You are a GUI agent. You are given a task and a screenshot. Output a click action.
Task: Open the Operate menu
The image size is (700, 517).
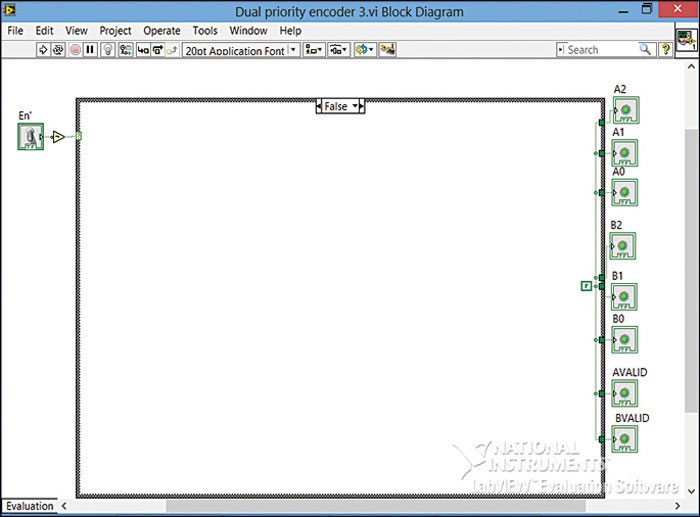click(161, 31)
